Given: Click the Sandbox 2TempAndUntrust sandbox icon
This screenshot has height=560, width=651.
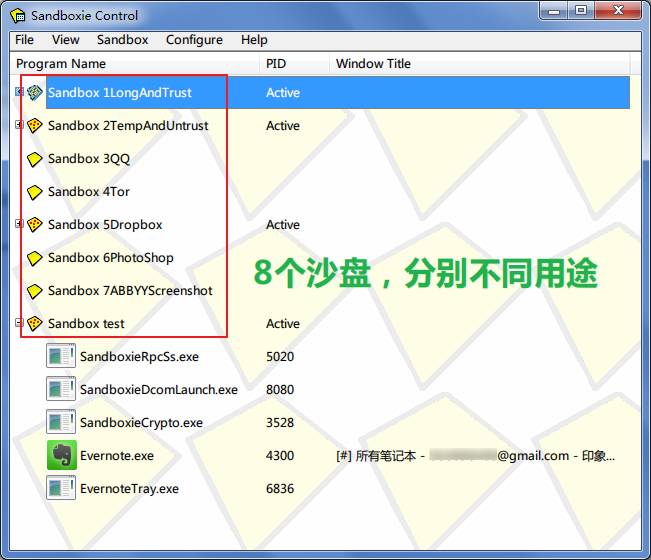Looking at the screenshot, I should (35, 125).
